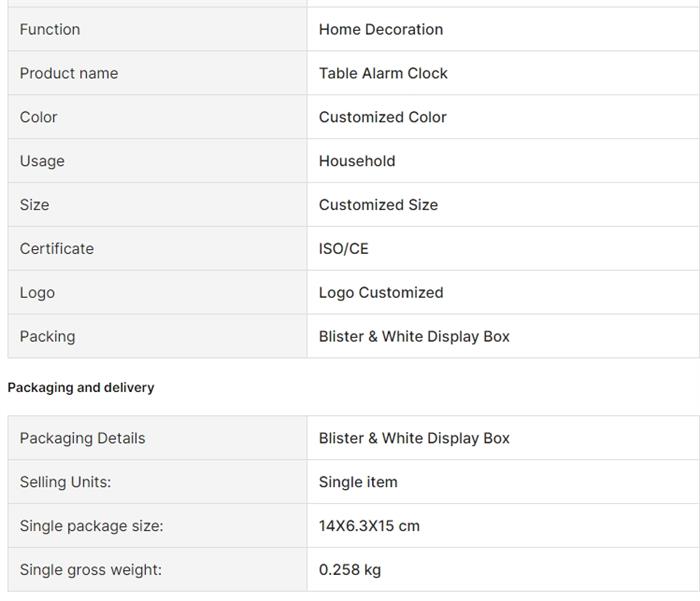Click the 'Logo Customized' value text

381,293
